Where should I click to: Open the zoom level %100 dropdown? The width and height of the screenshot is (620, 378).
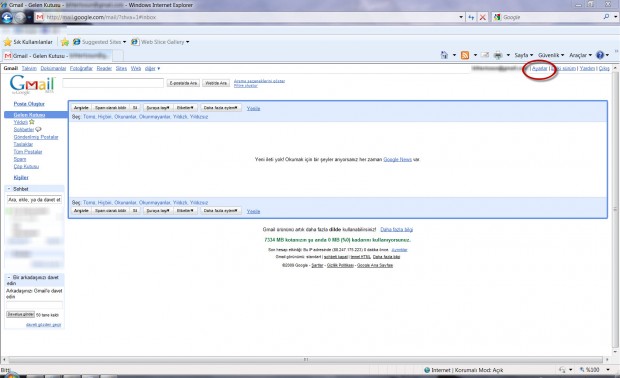click(608, 370)
